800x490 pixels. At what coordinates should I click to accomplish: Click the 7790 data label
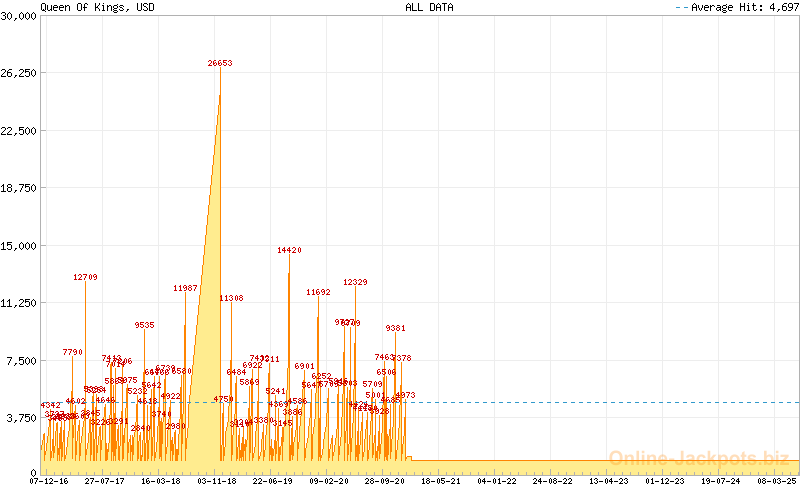72,352
